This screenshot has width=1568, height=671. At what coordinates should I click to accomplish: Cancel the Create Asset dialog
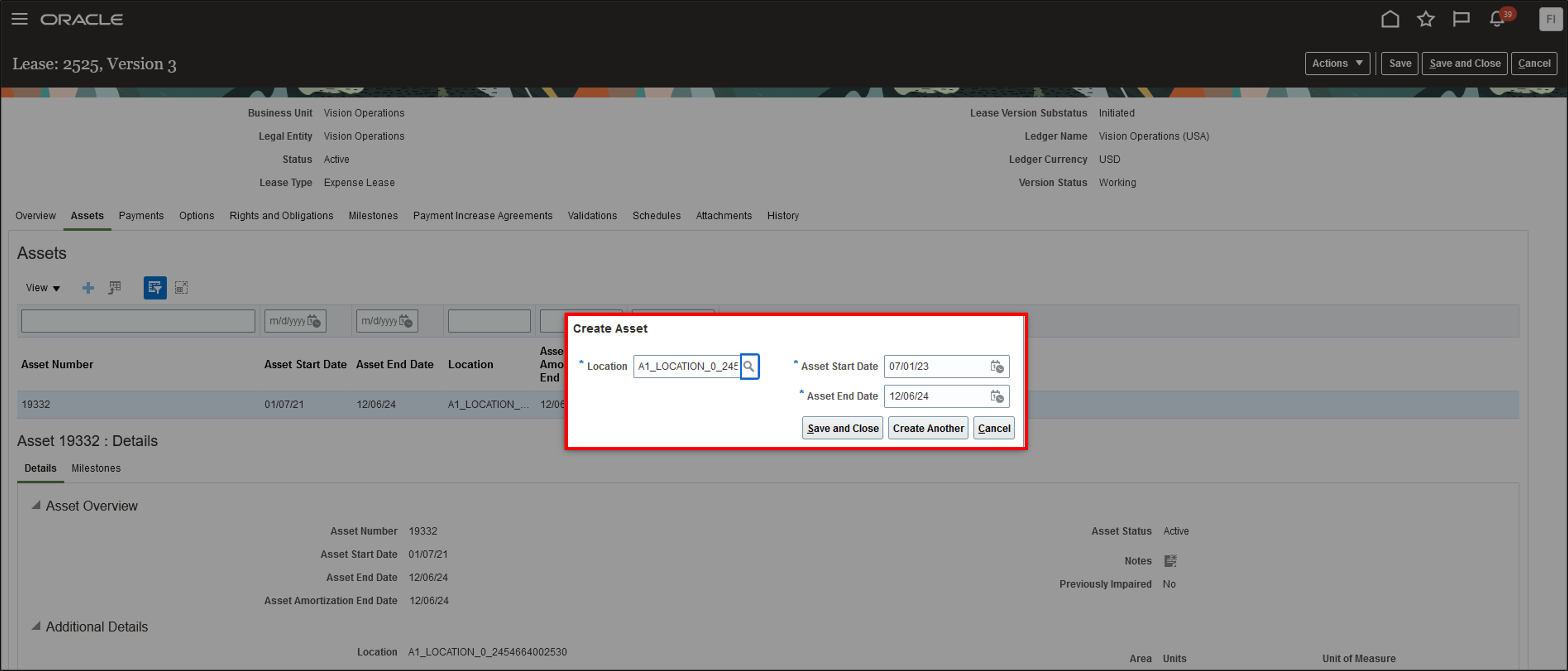point(994,428)
